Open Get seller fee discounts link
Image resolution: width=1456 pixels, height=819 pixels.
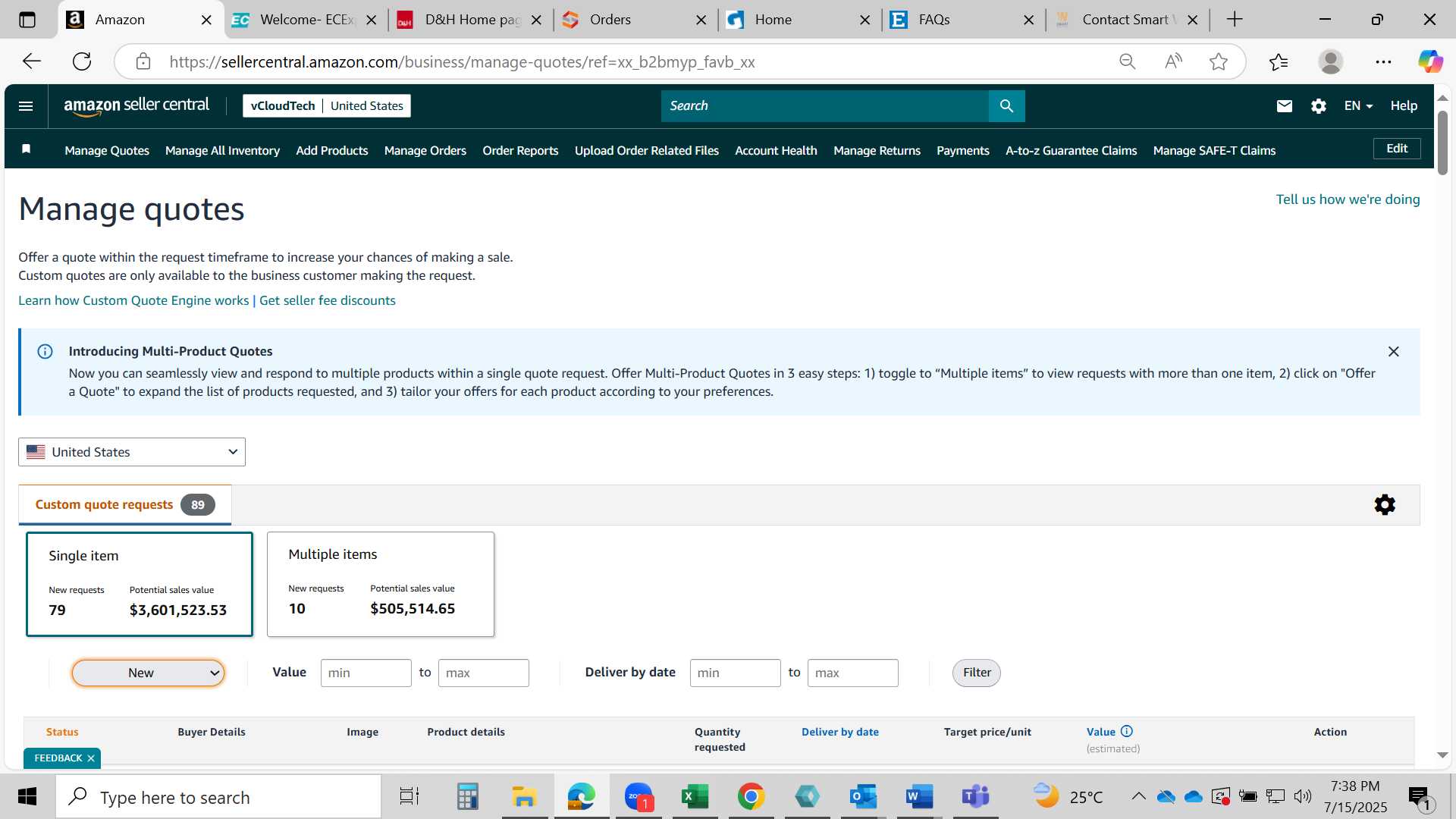pyautogui.click(x=328, y=300)
